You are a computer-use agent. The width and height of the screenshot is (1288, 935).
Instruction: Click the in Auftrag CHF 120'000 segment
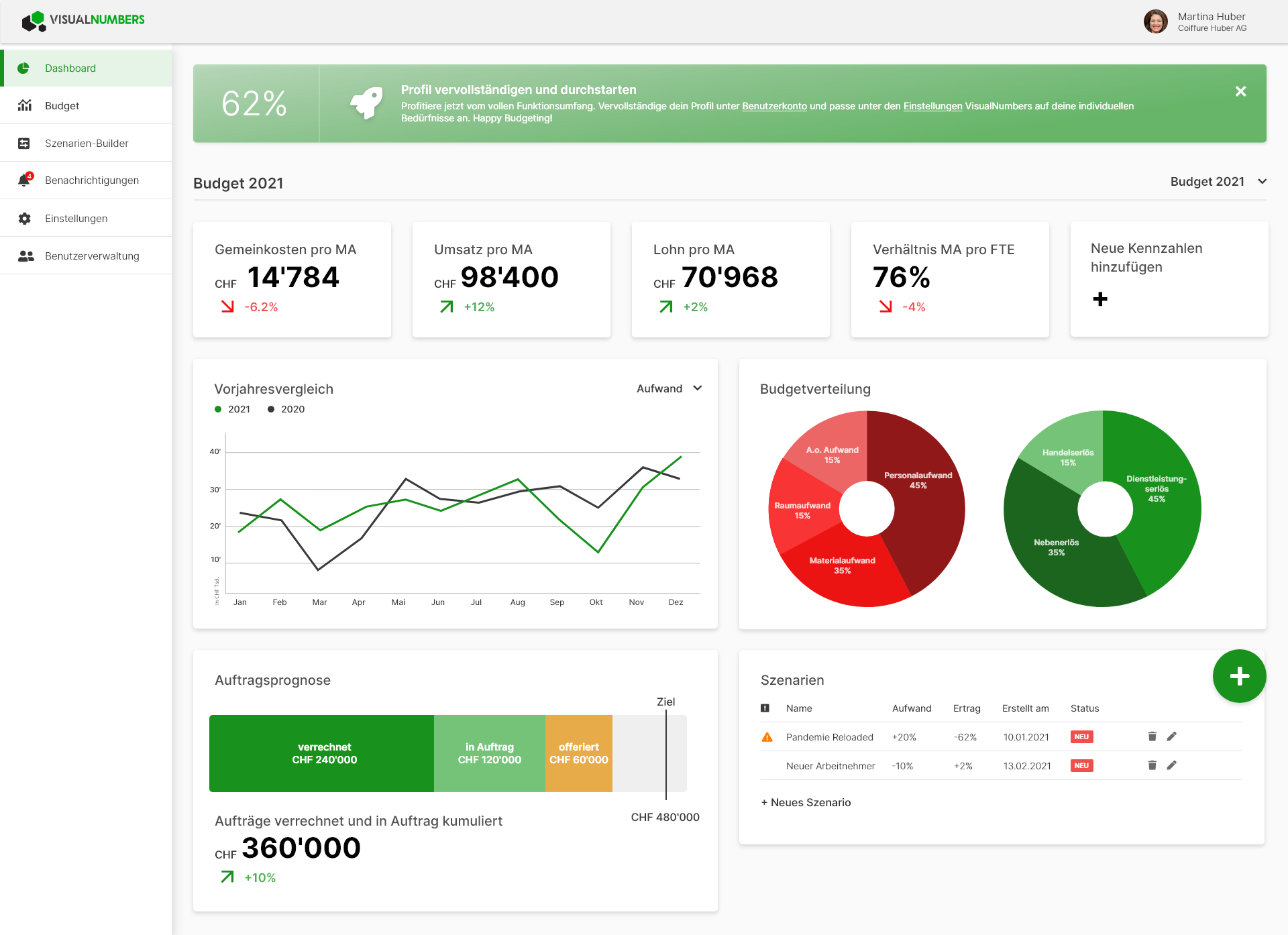490,753
